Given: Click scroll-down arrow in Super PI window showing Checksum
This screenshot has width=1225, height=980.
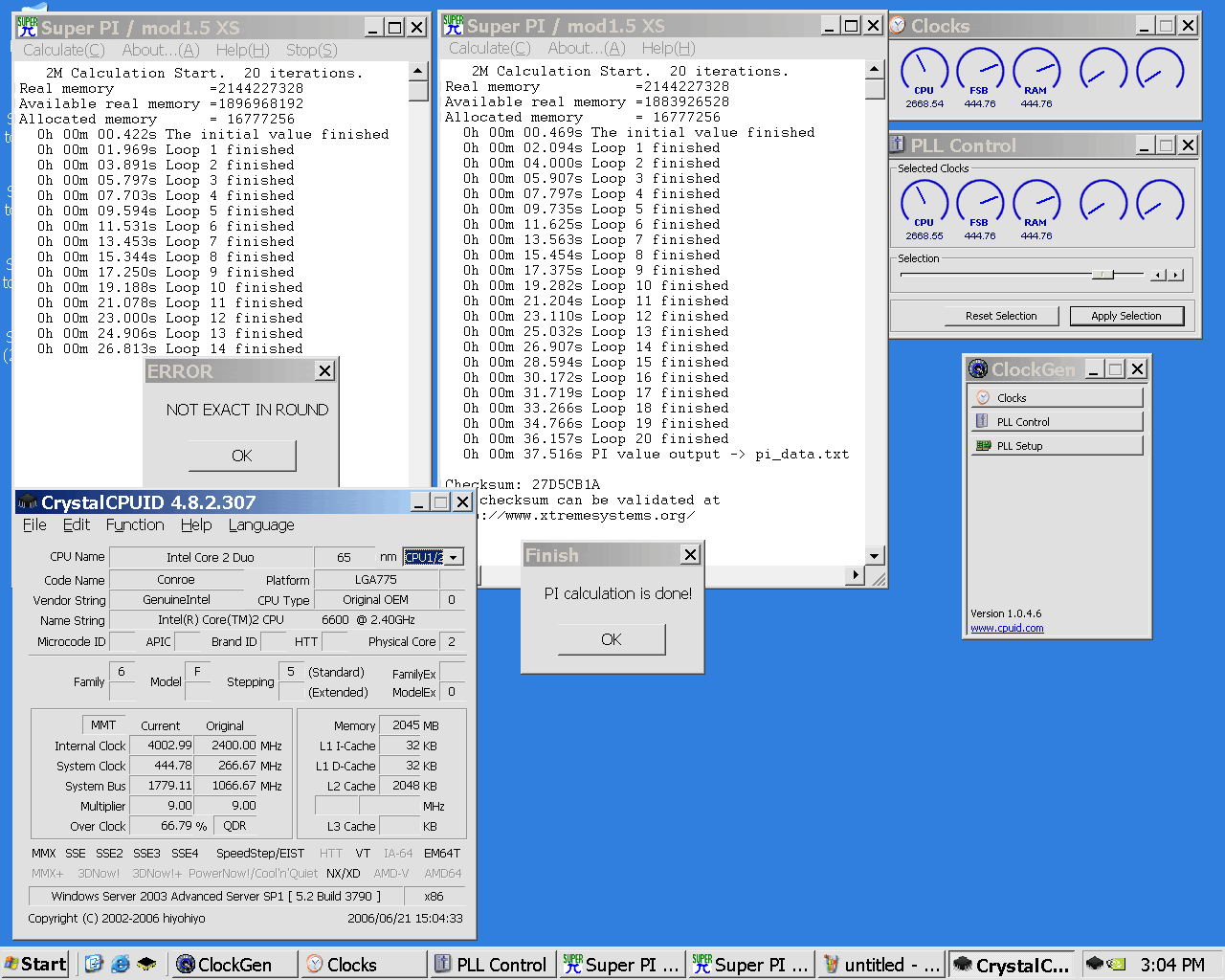Looking at the screenshot, I should click(874, 555).
